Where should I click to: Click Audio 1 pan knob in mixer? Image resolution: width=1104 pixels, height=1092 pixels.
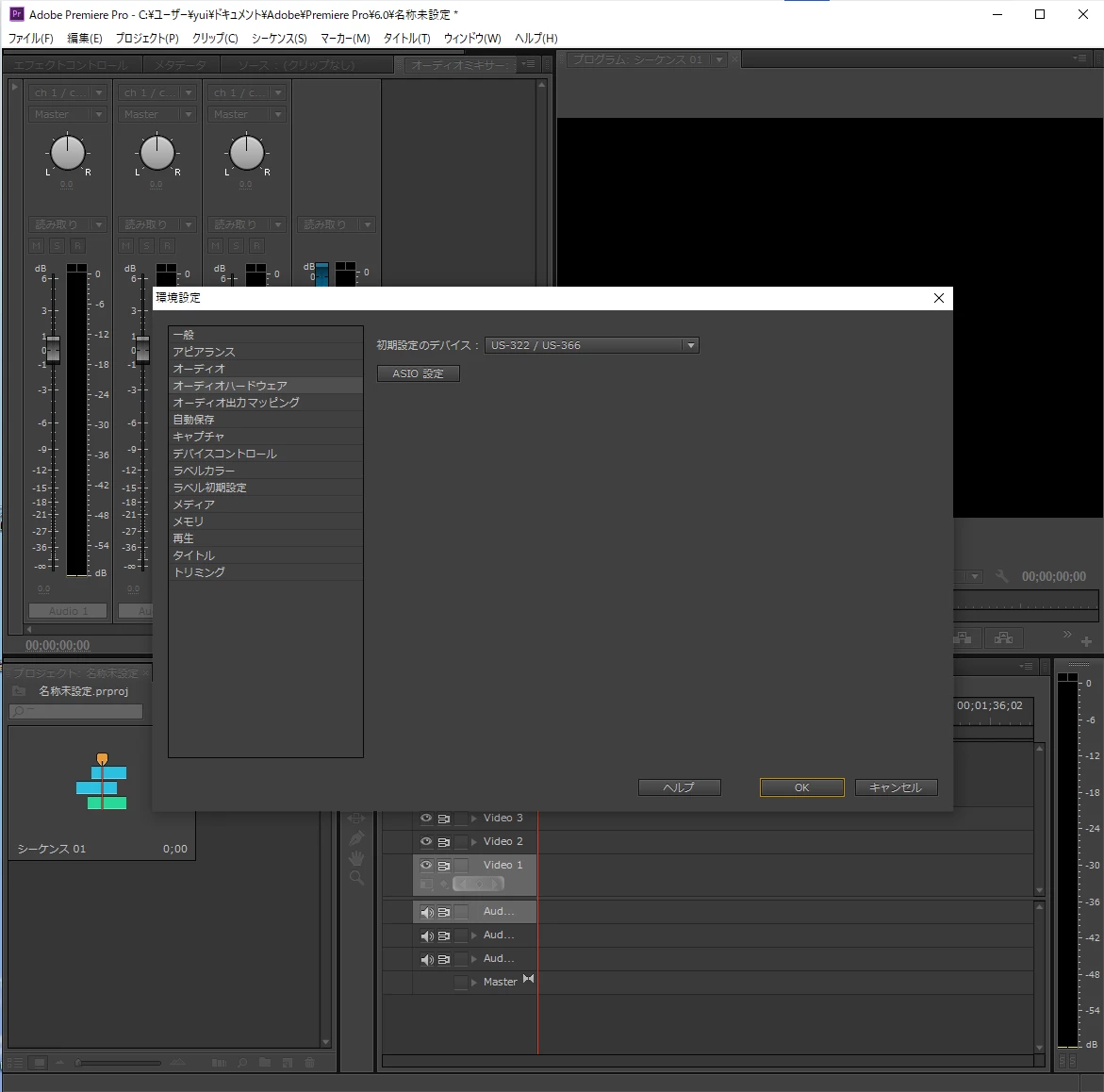click(68, 153)
